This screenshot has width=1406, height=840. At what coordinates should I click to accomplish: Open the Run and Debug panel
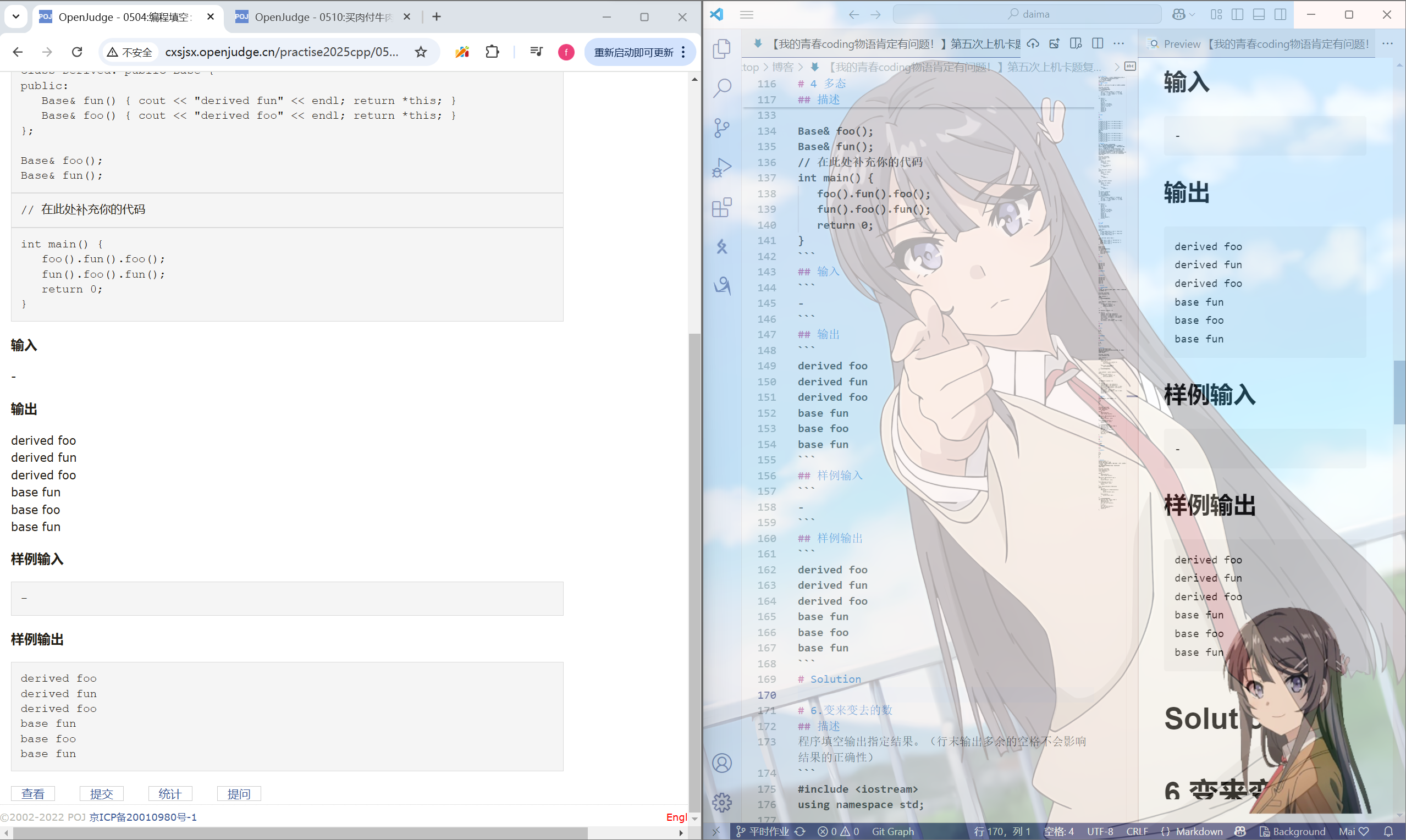[x=722, y=167]
